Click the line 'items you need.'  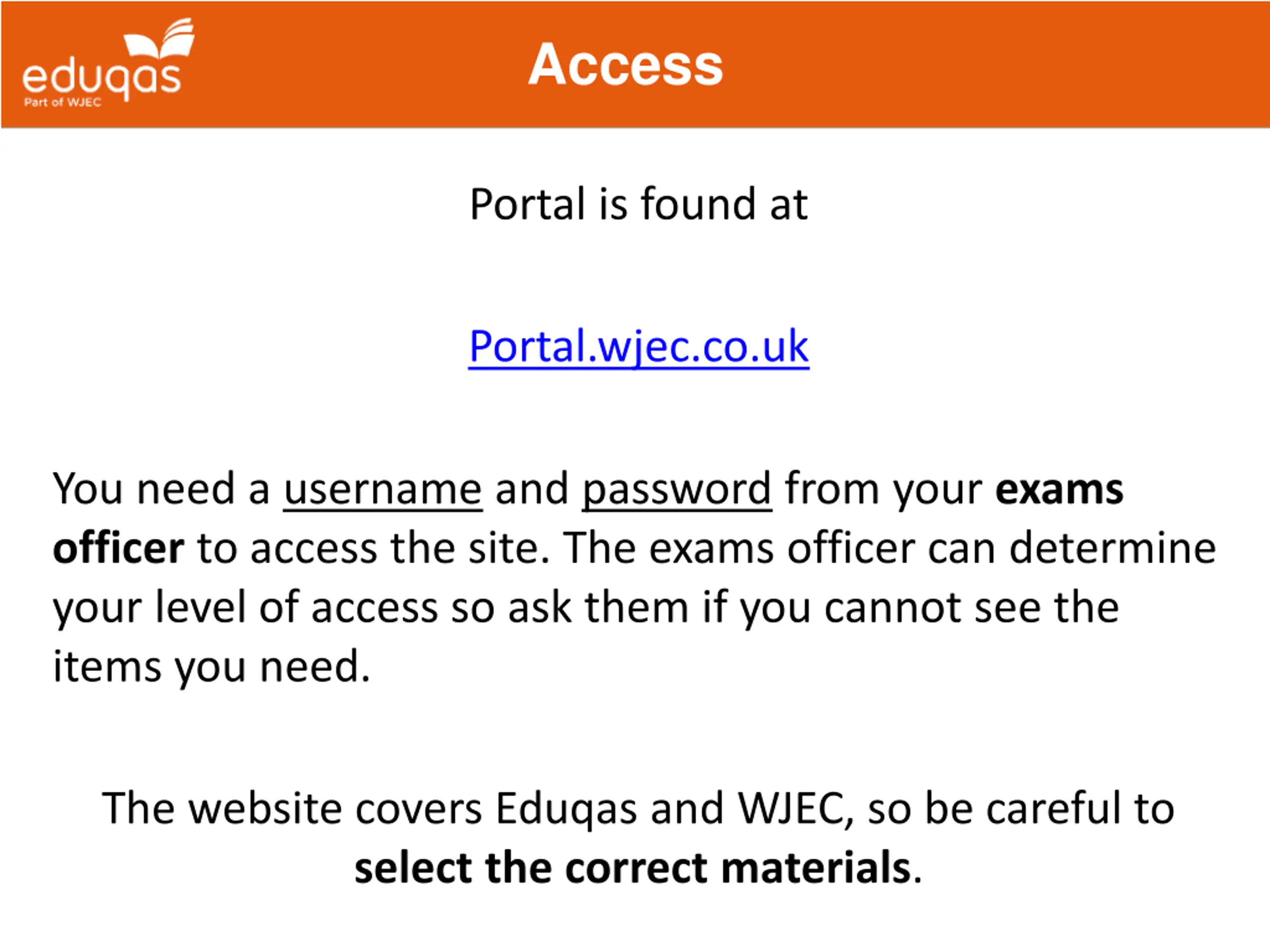[211, 667]
